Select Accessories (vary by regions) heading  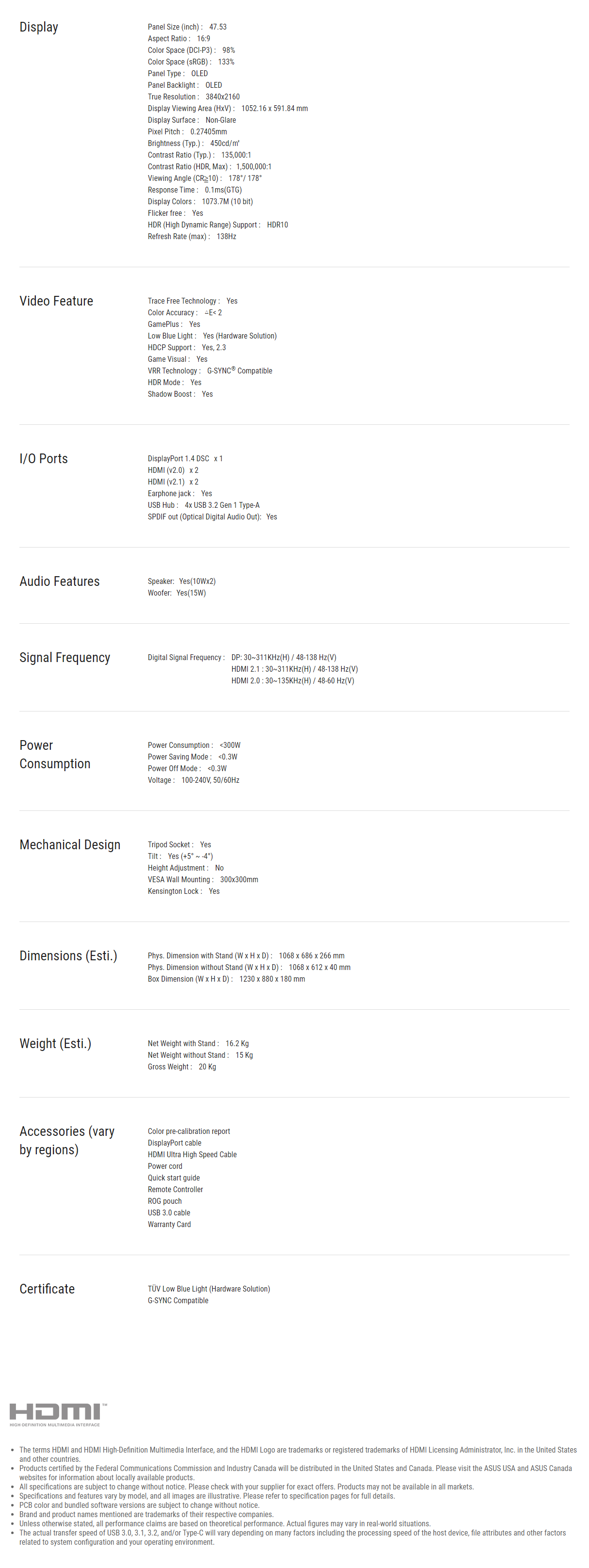(67, 1141)
